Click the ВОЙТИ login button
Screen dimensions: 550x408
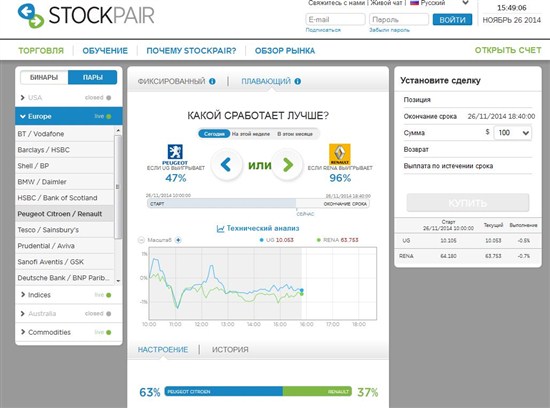[x=452, y=20]
